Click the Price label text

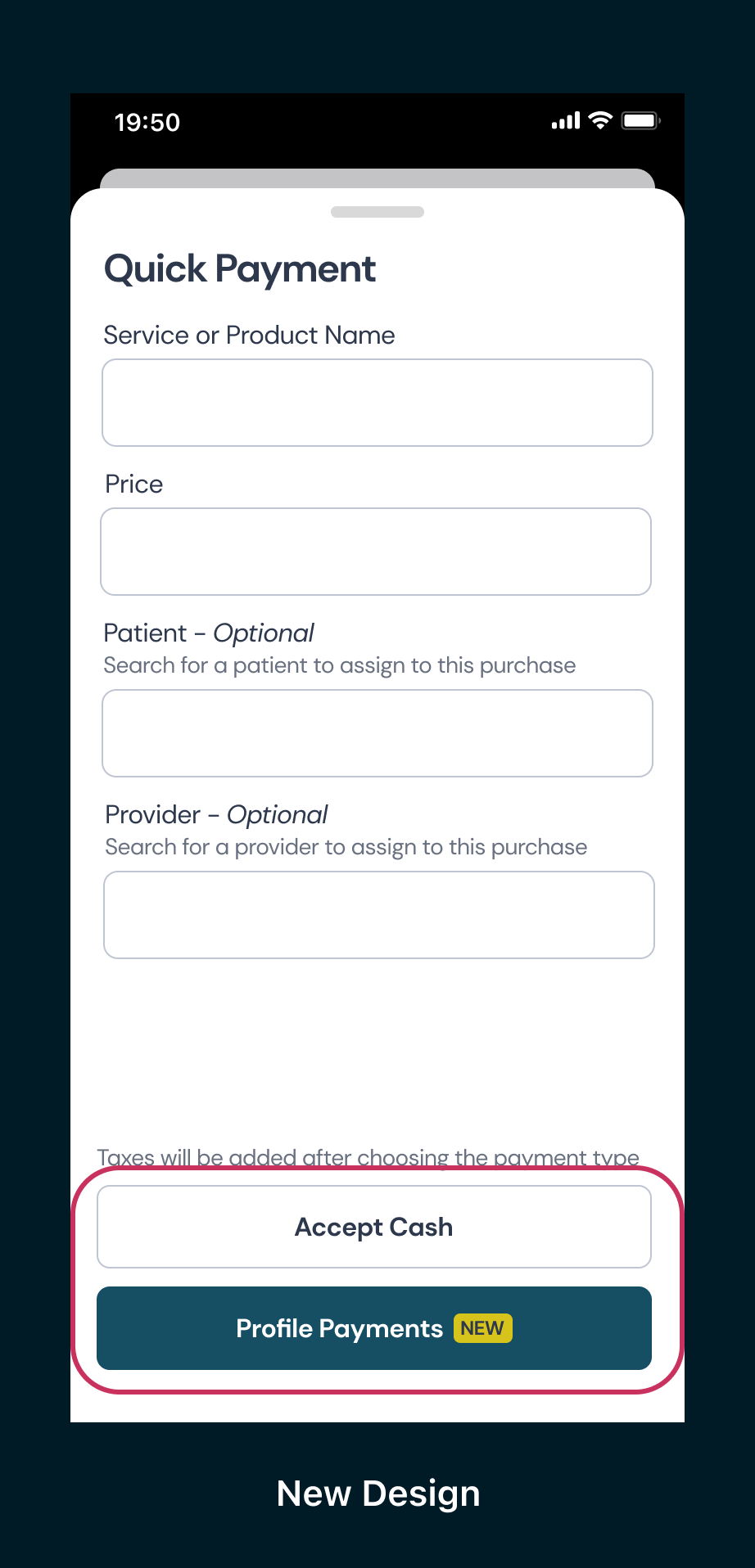(134, 484)
